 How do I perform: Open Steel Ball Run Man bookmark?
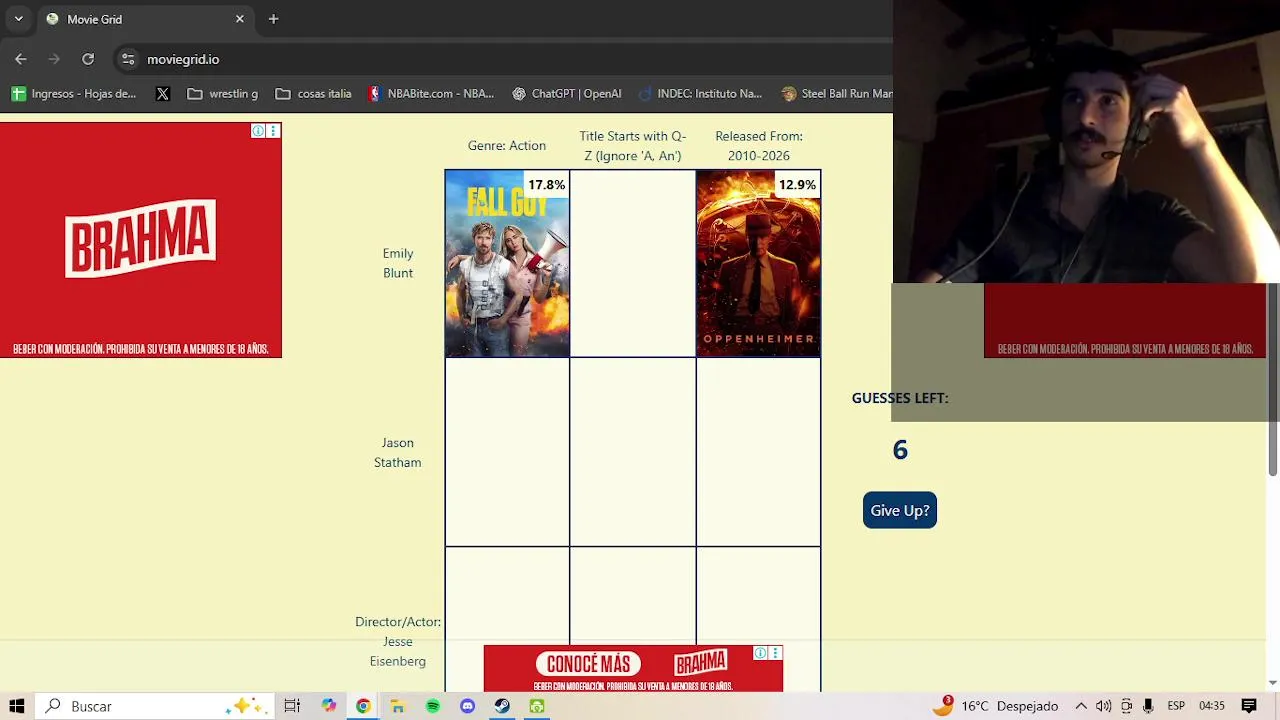point(836,93)
